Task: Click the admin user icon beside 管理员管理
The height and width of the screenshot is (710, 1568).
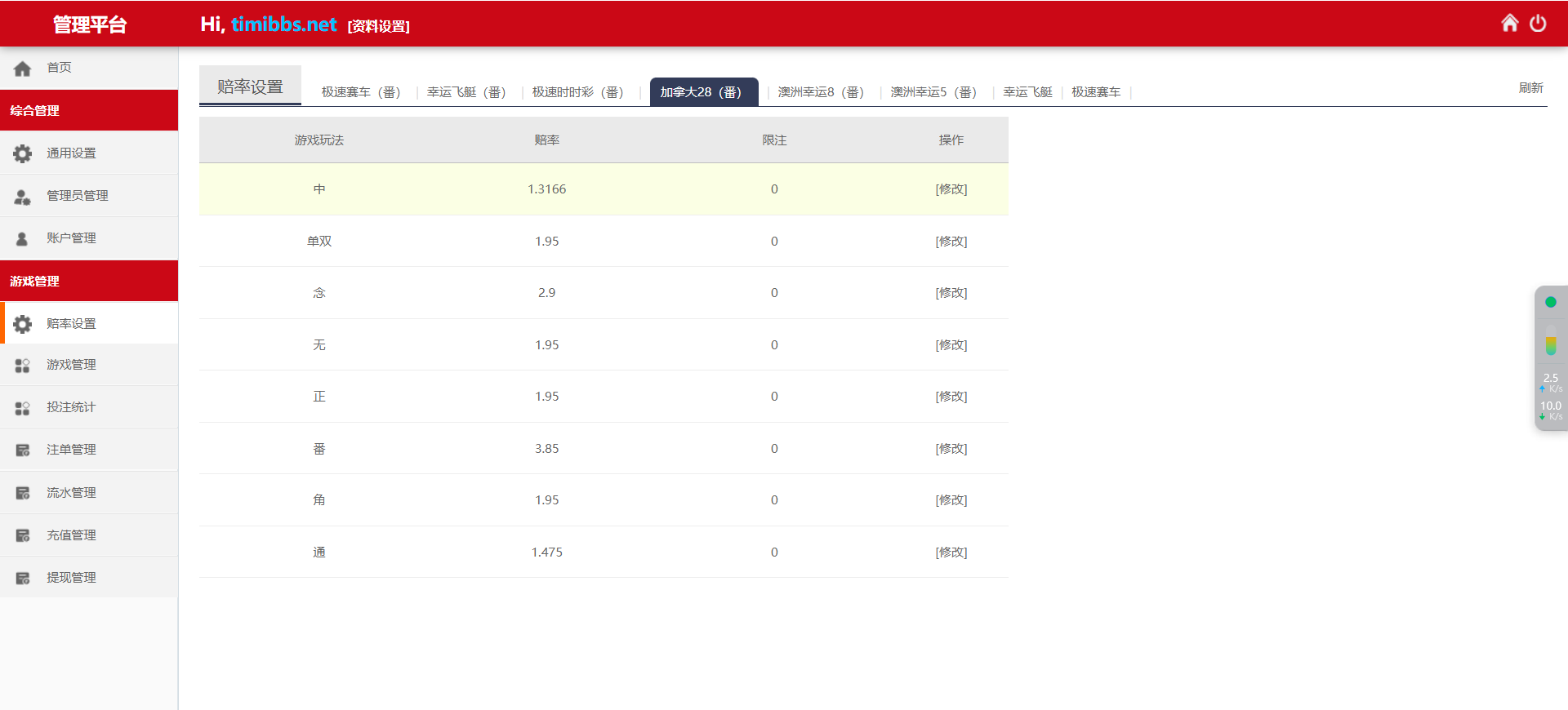Action: (23, 197)
